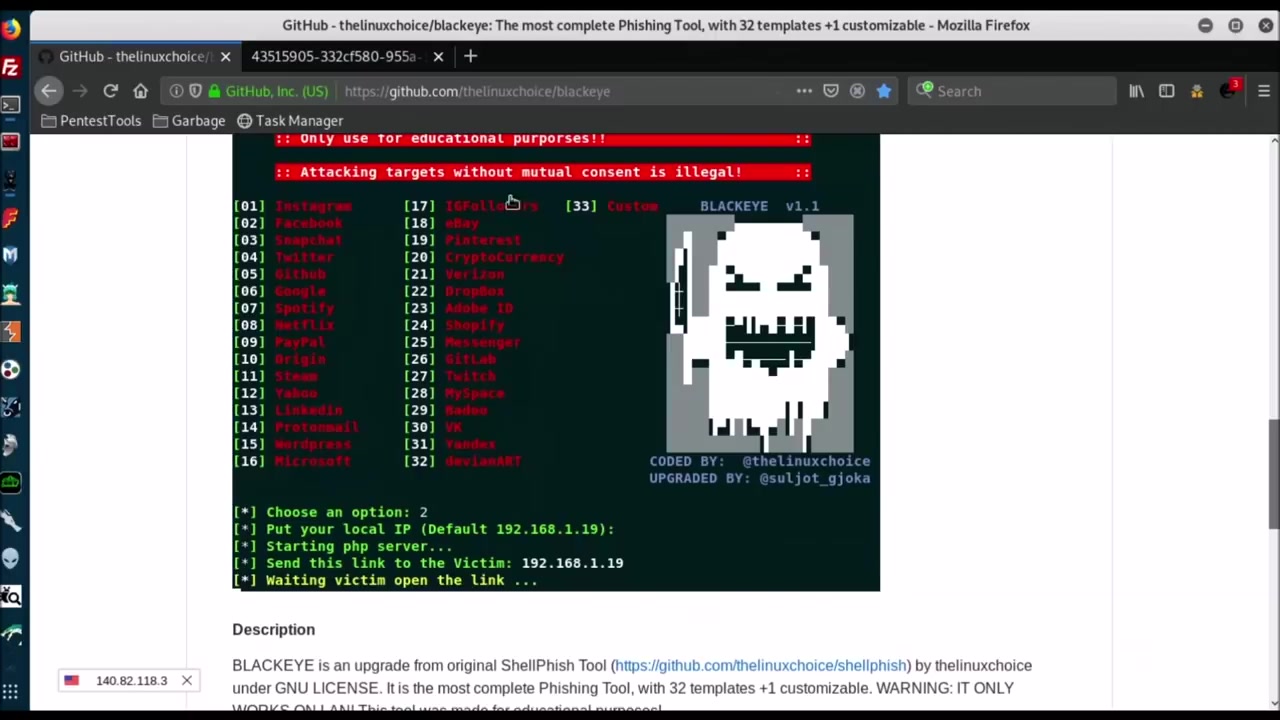Switch to the 43515905-332cf580 tab
Viewport: 1280px width, 720px height.
coord(337,56)
